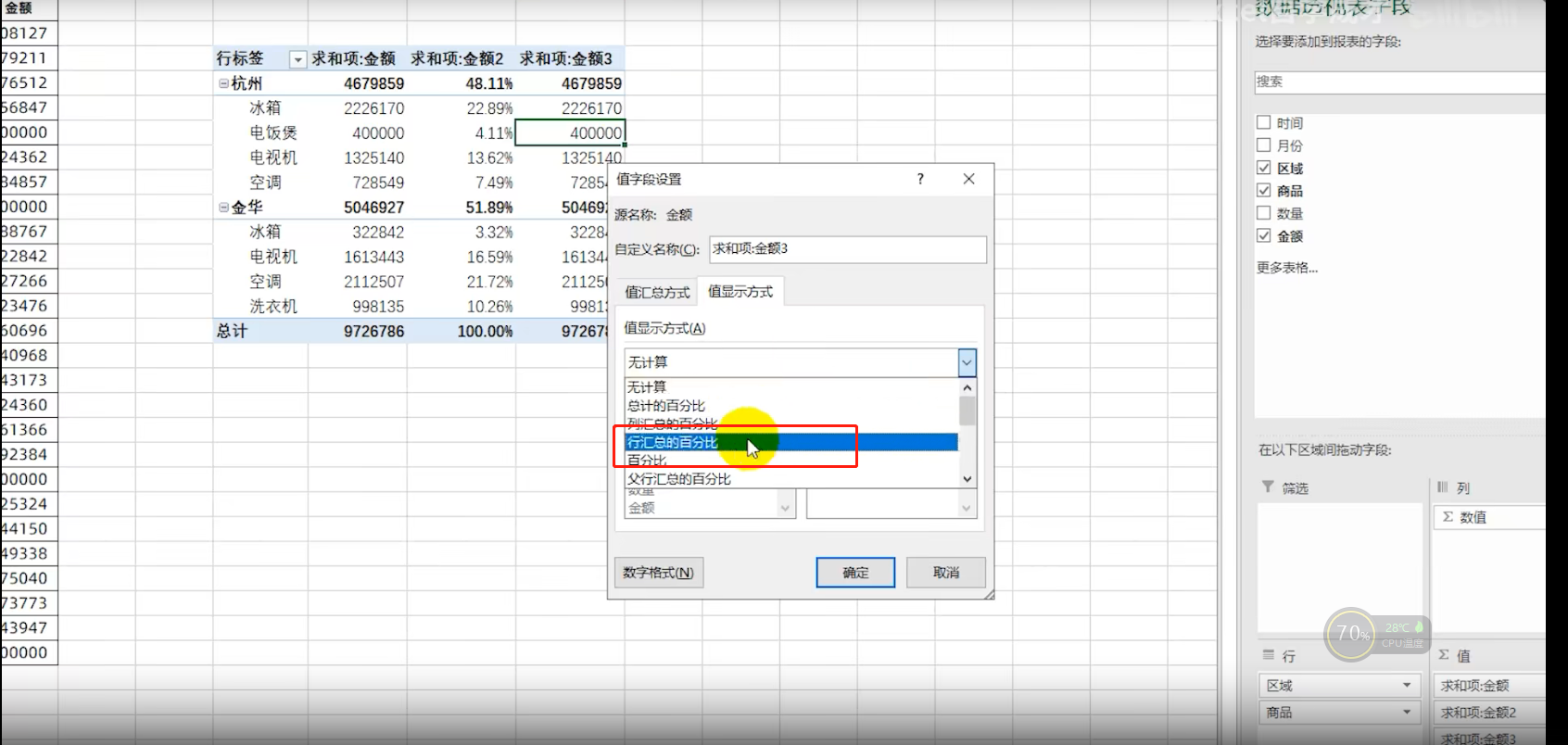Click the 洗衣机 row label
This screenshot has width=1568, height=745.
273,307
